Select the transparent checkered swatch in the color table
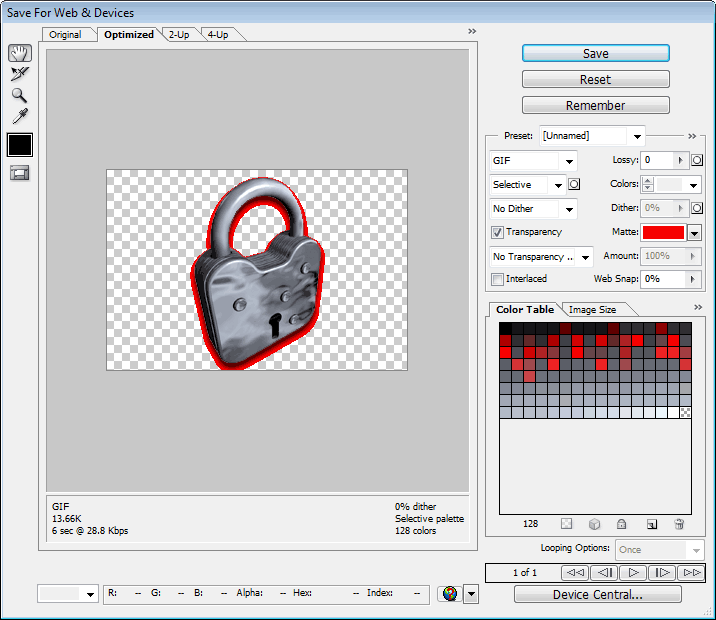Screen dimensions: 716x620 (685, 413)
